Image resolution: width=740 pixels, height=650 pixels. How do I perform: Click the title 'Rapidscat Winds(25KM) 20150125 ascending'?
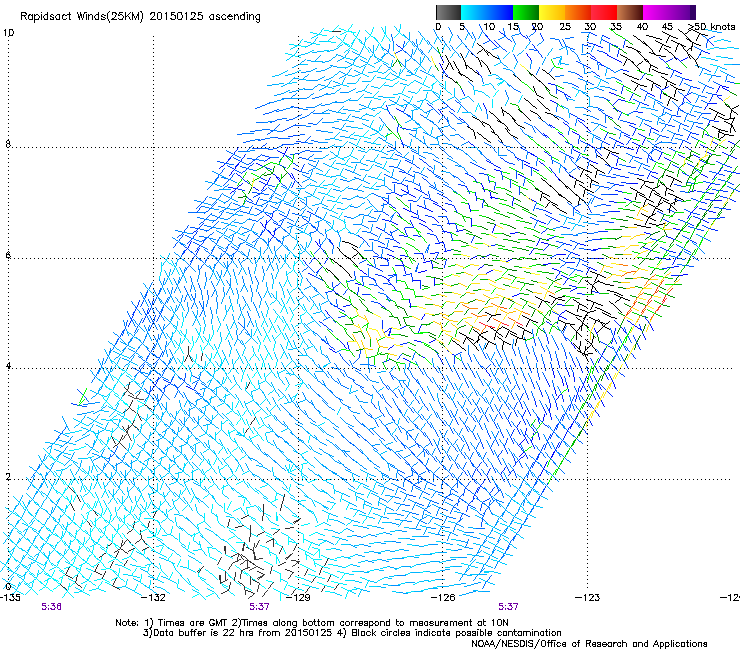point(140,17)
